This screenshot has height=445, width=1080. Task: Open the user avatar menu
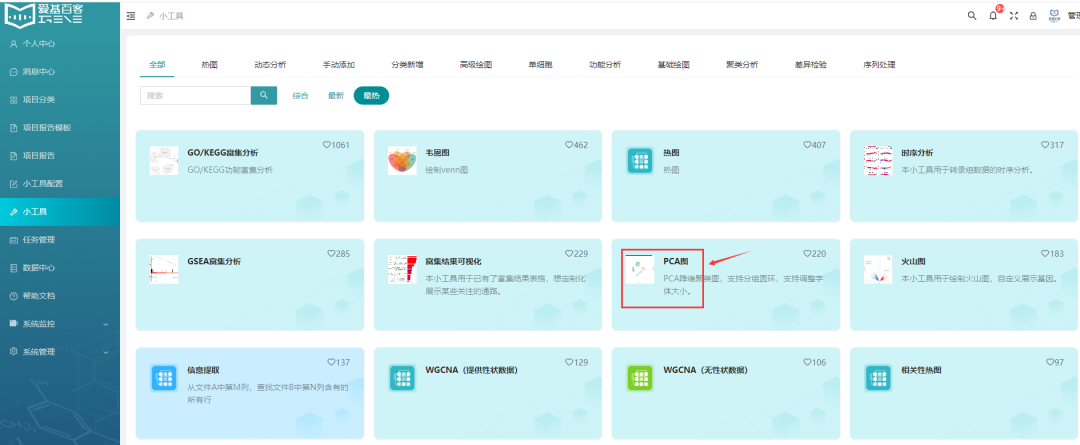pyautogui.click(x=1055, y=16)
